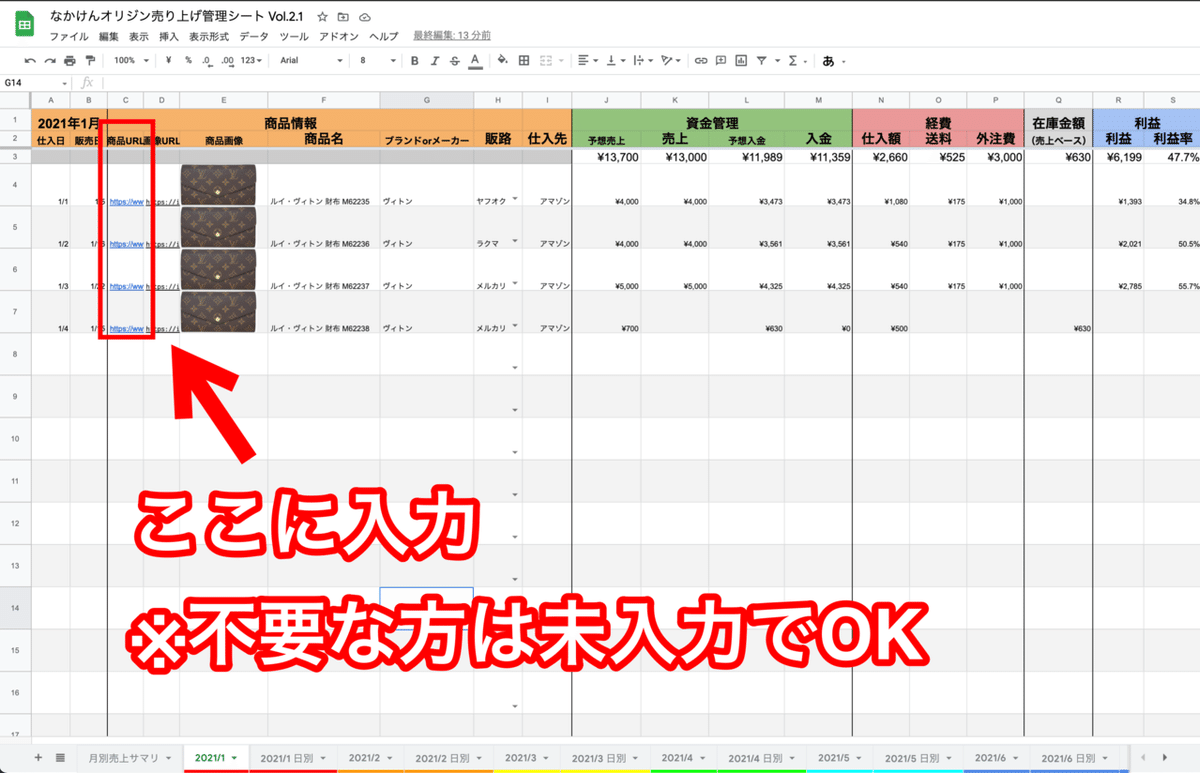Screen dimensions: 1200x773
Task: Insert a comment via toolbar
Action: 720,60
